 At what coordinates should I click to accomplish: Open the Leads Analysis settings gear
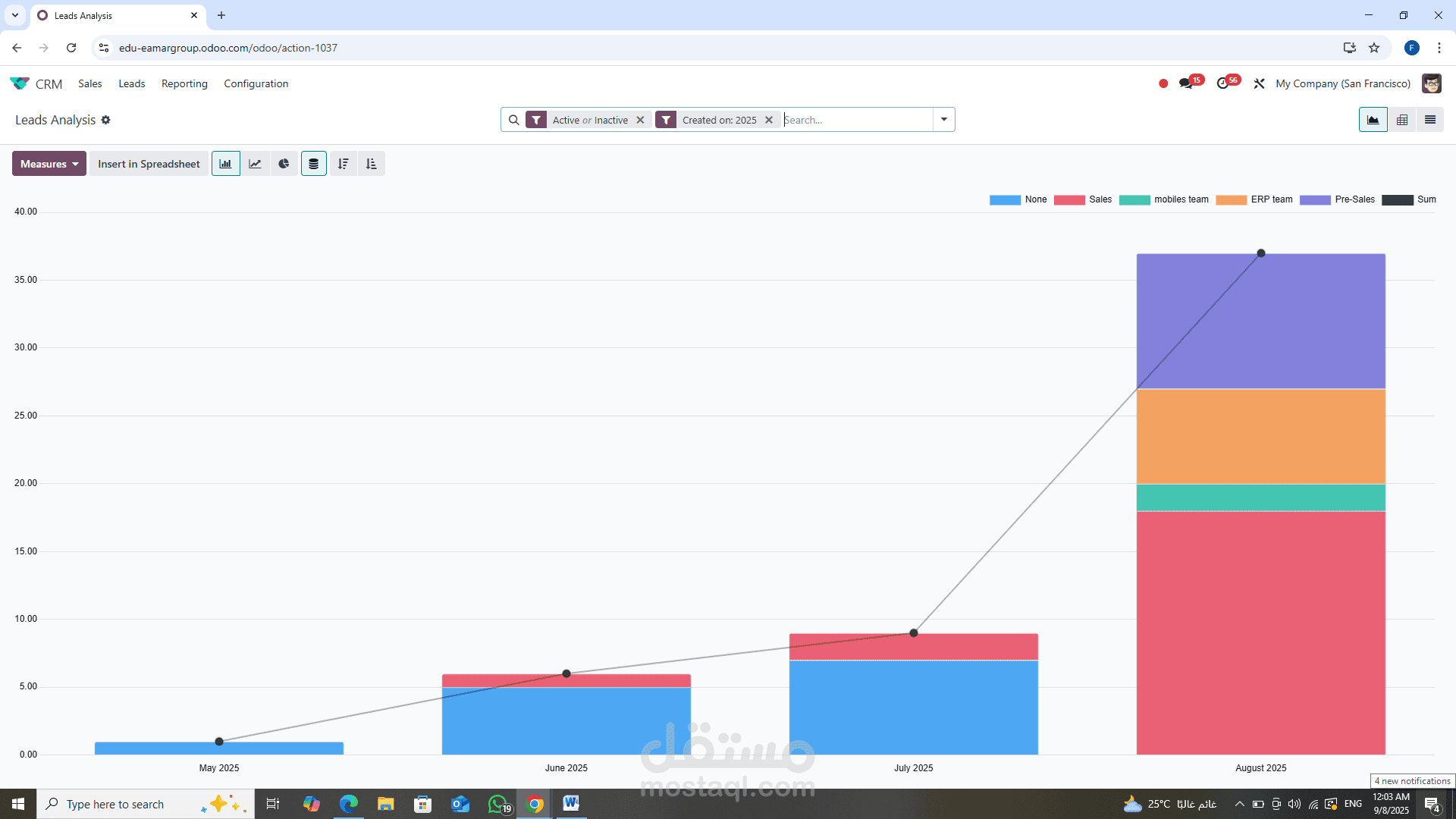pos(106,120)
